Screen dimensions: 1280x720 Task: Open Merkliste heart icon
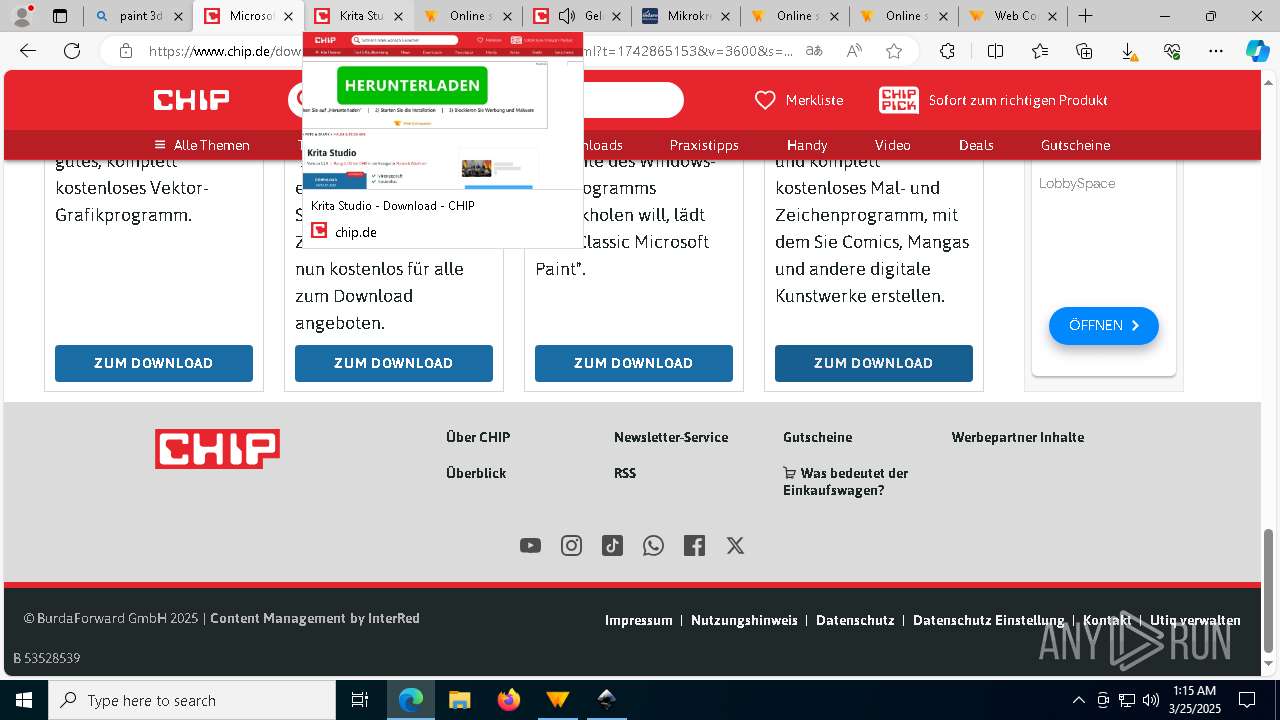[x=765, y=100]
